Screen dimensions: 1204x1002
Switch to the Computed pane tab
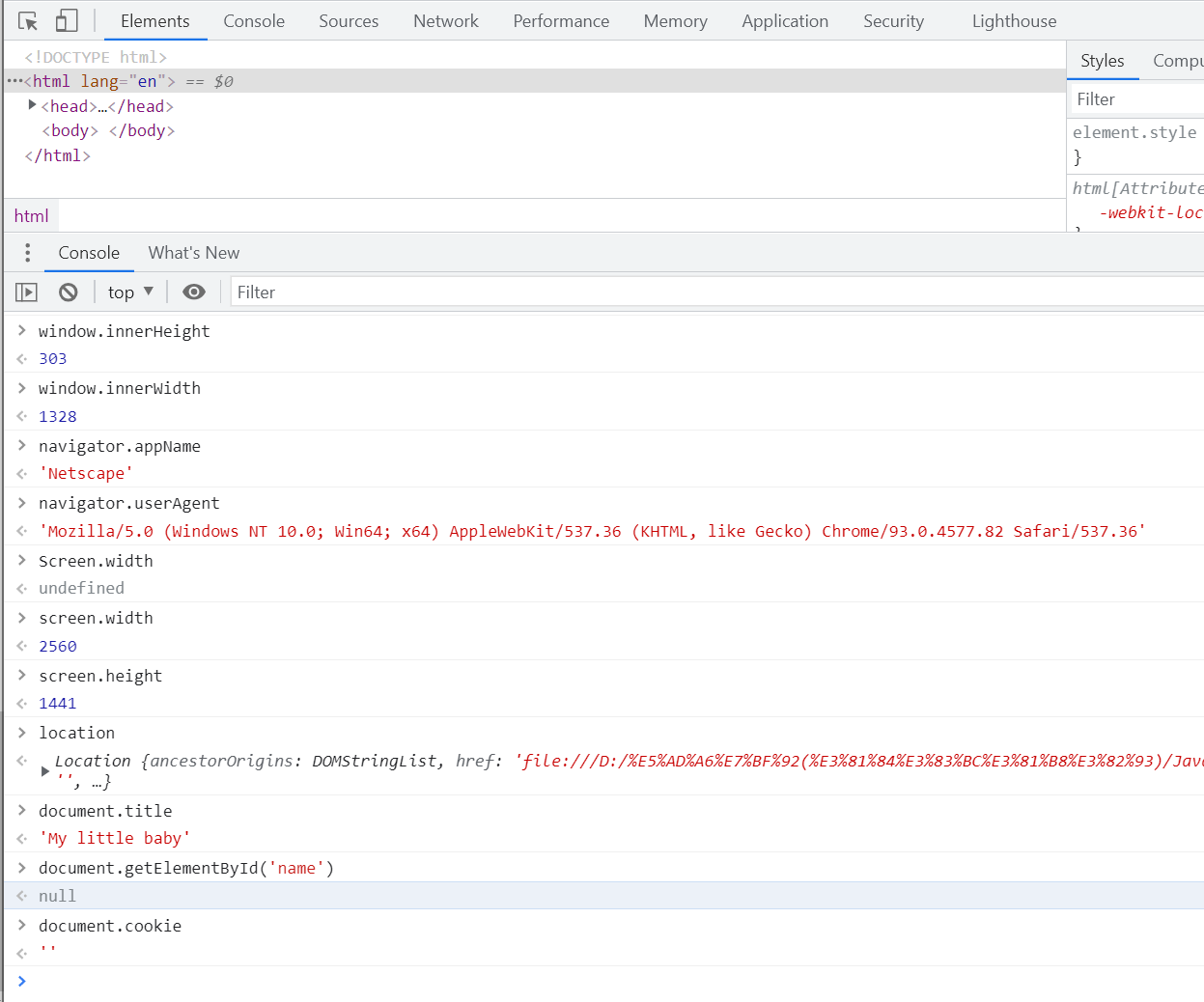click(x=1177, y=61)
